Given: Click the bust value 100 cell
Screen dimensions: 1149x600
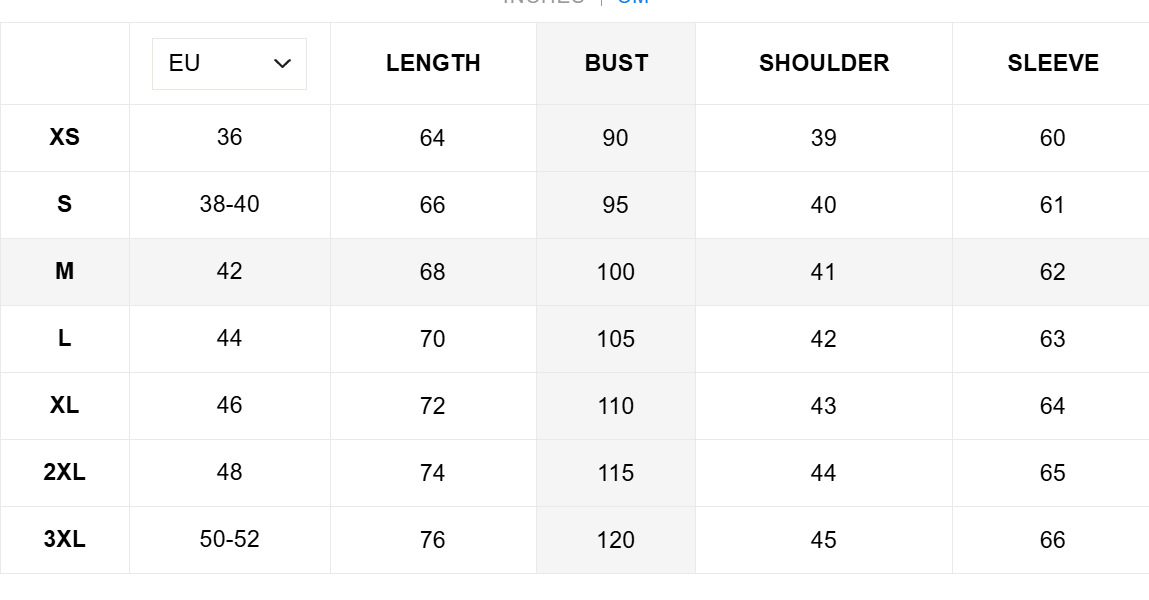Looking at the screenshot, I should coord(615,272).
